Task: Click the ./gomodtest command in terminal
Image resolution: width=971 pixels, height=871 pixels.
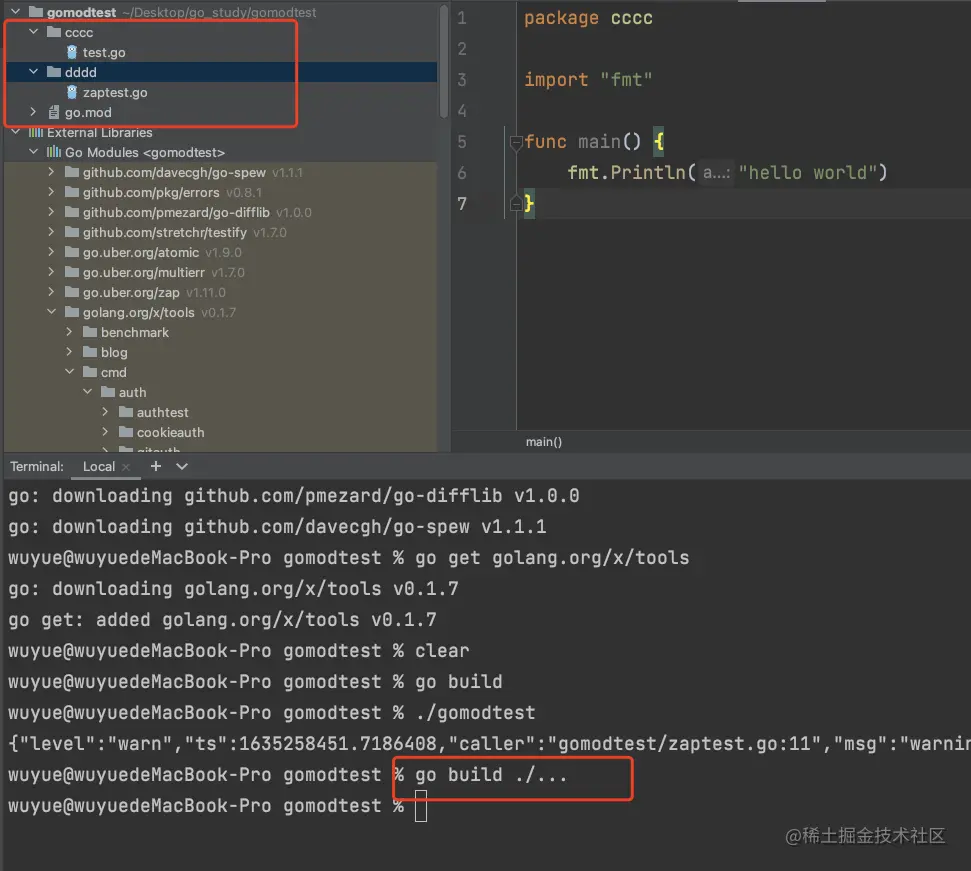Action: pyautogui.click(x=475, y=713)
